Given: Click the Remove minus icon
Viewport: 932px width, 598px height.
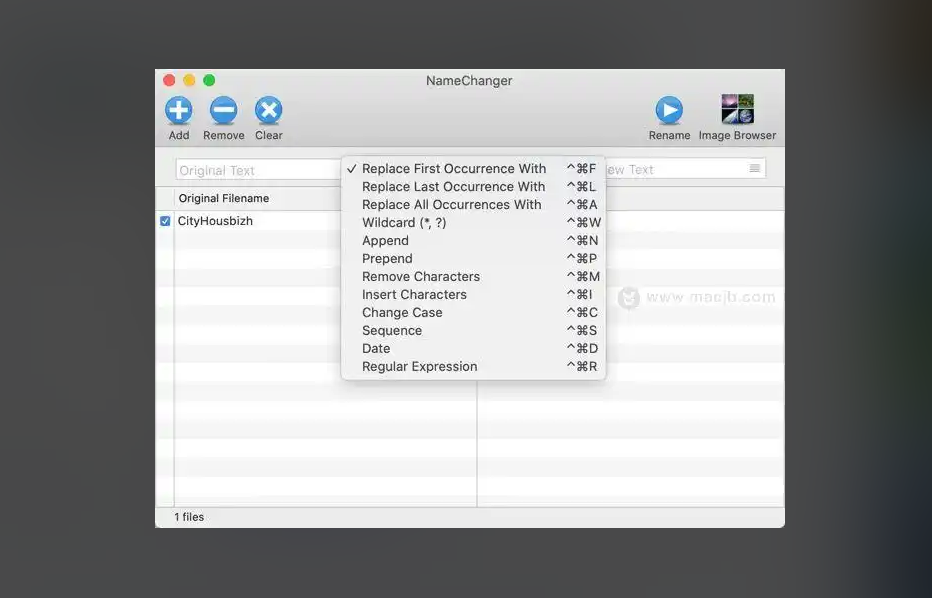Looking at the screenshot, I should 223,111.
